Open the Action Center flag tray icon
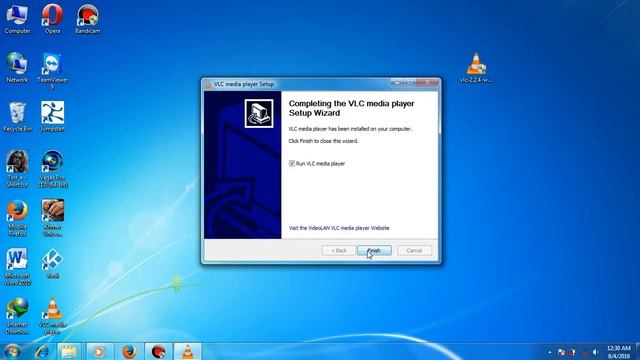 click(x=561, y=352)
